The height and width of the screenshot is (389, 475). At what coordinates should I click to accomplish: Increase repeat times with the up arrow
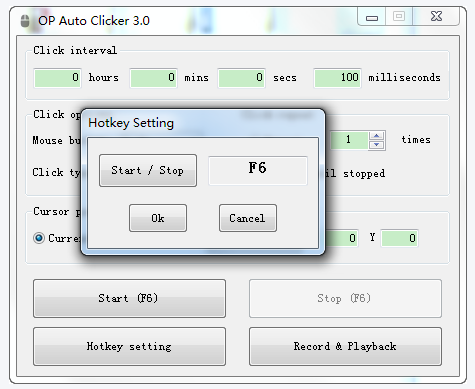(377, 136)
